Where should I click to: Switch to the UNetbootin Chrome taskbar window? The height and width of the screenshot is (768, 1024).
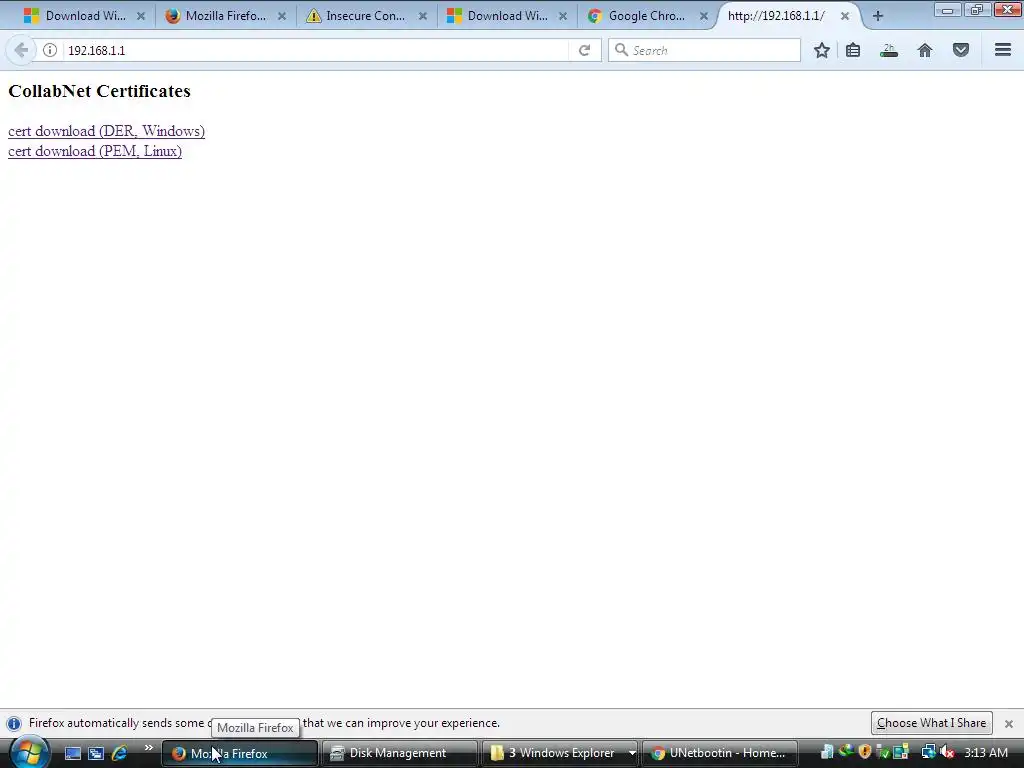point(720,754)
